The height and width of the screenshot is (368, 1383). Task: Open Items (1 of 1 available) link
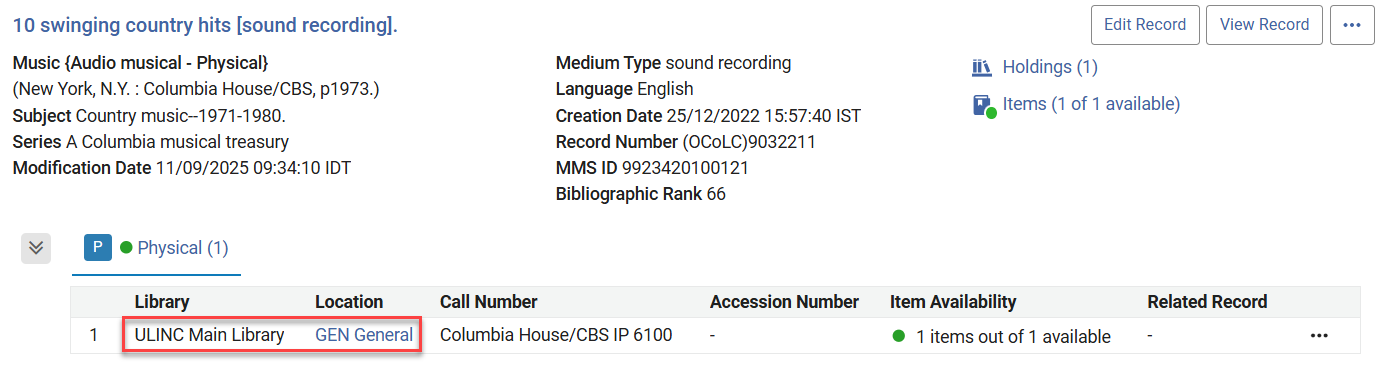(x=1091, y=104)
